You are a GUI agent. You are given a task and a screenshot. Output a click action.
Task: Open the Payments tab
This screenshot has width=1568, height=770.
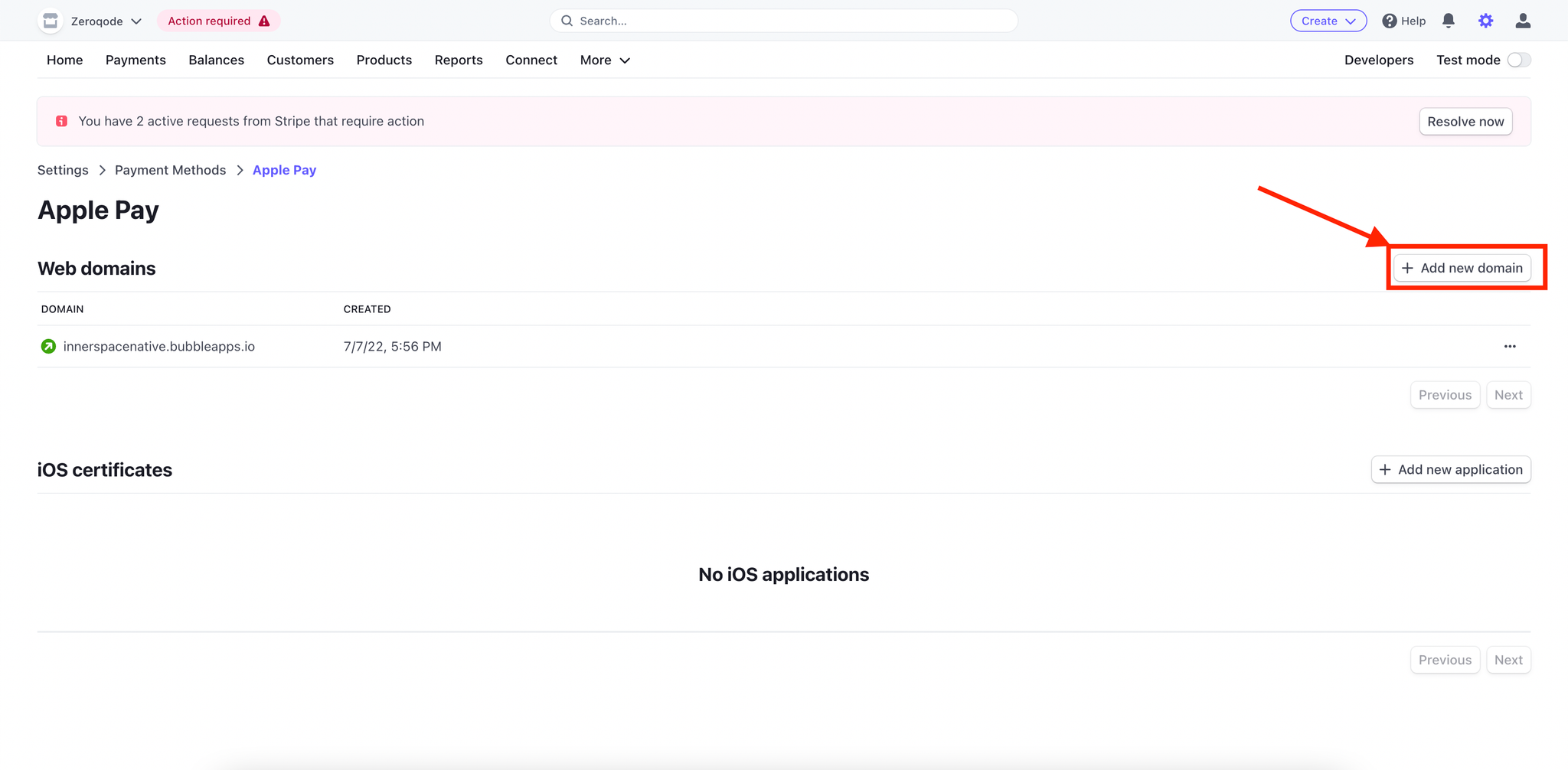point(136,60)
